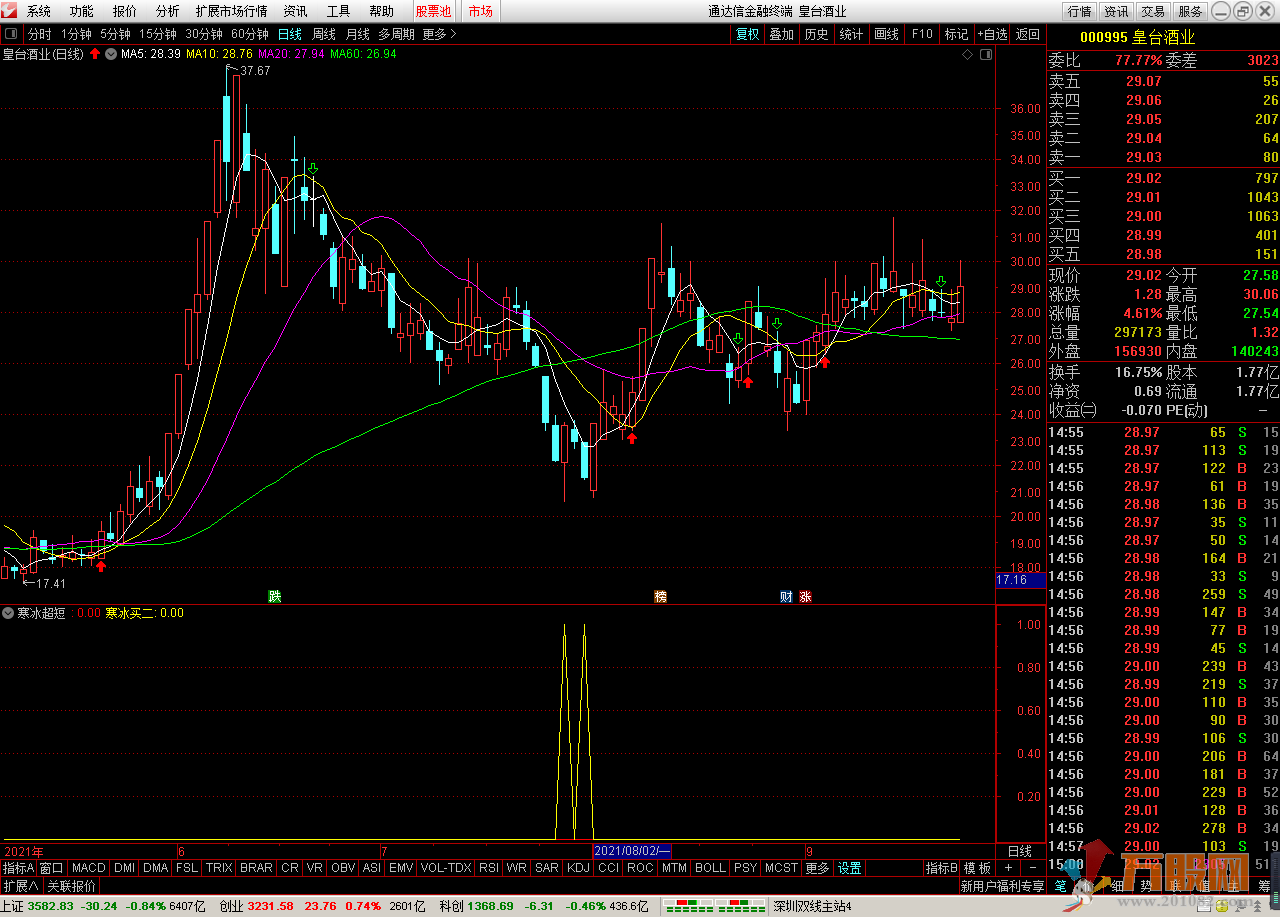Select the 指标B indicator group
1280x918 pixels.
tap(941, 868)
